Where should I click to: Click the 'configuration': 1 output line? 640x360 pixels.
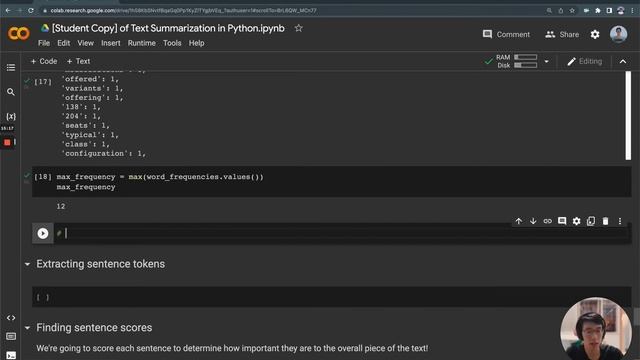pyautogui.click(x=104, y=153)
